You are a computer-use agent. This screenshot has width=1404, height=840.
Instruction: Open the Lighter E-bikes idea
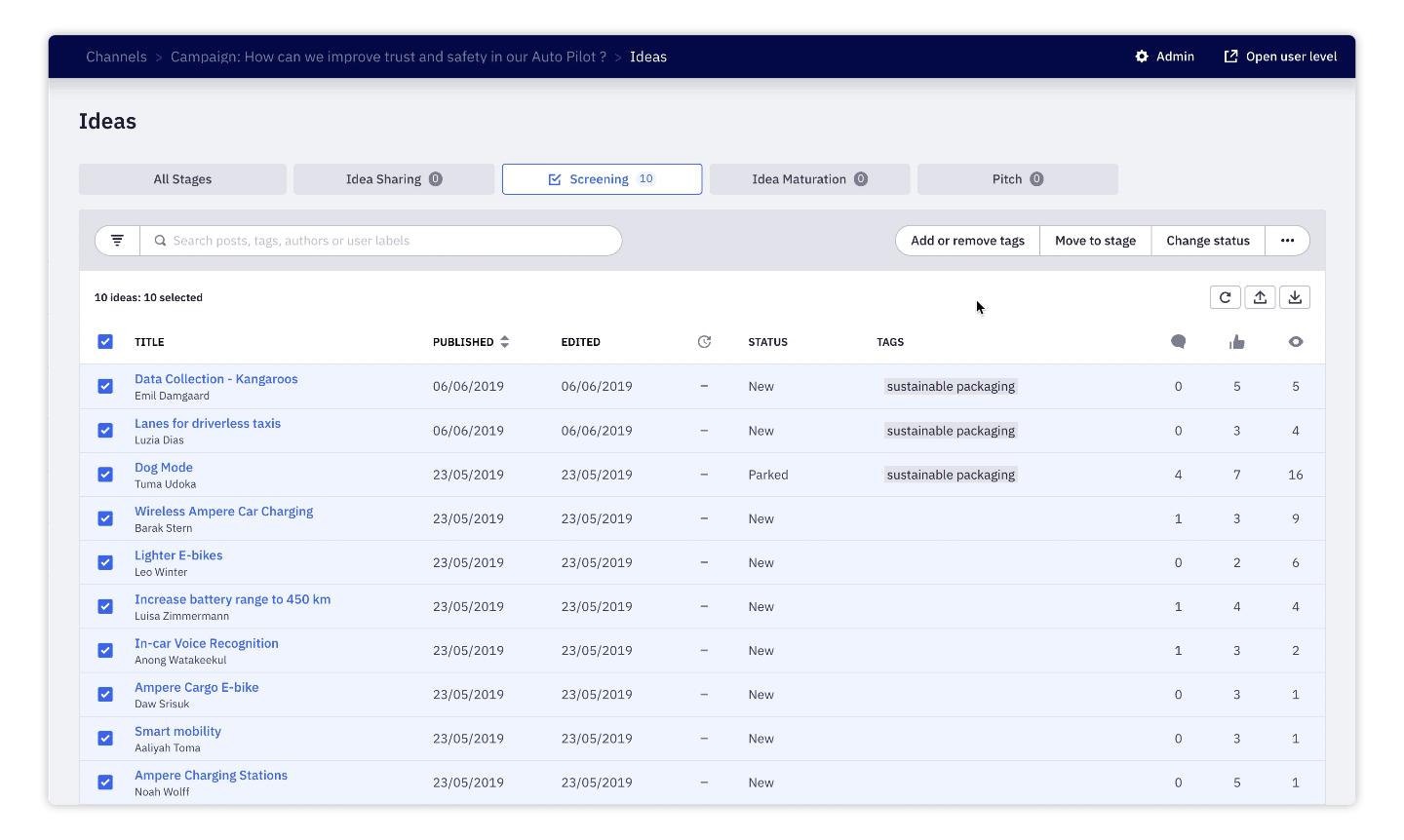tap(178, 555)
